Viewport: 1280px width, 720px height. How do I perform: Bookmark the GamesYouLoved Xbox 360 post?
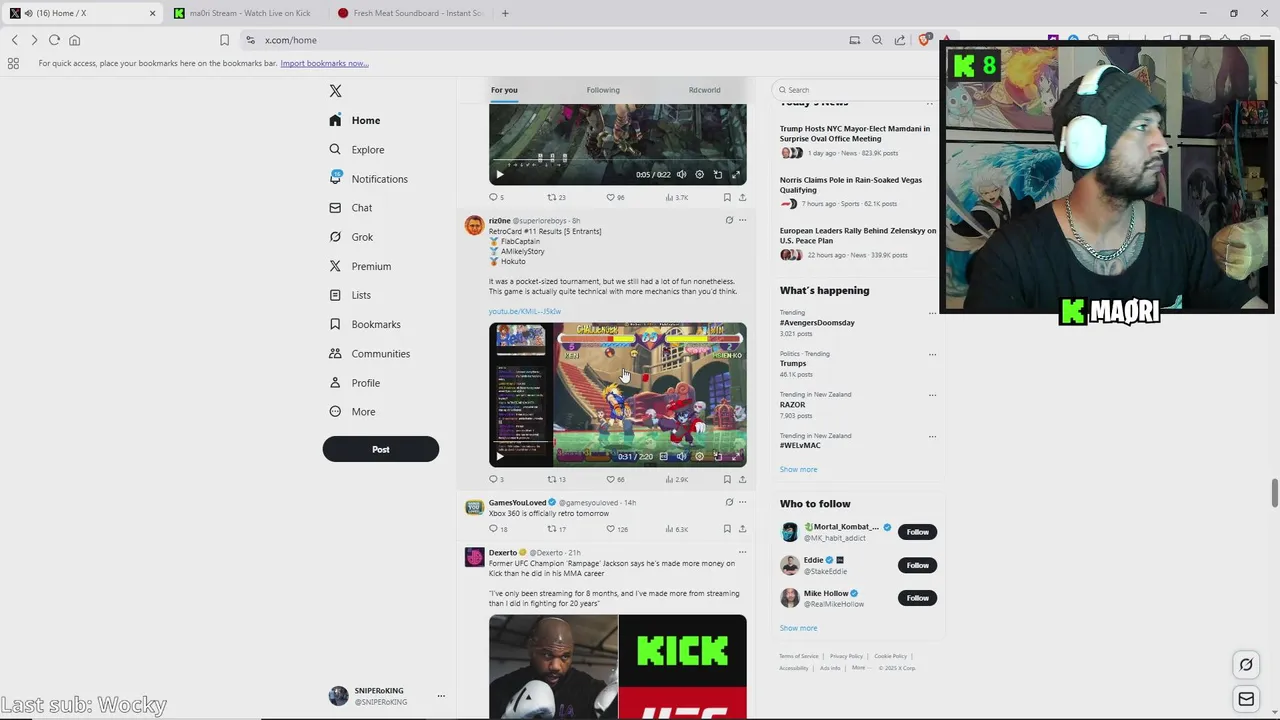pos(727,529)
